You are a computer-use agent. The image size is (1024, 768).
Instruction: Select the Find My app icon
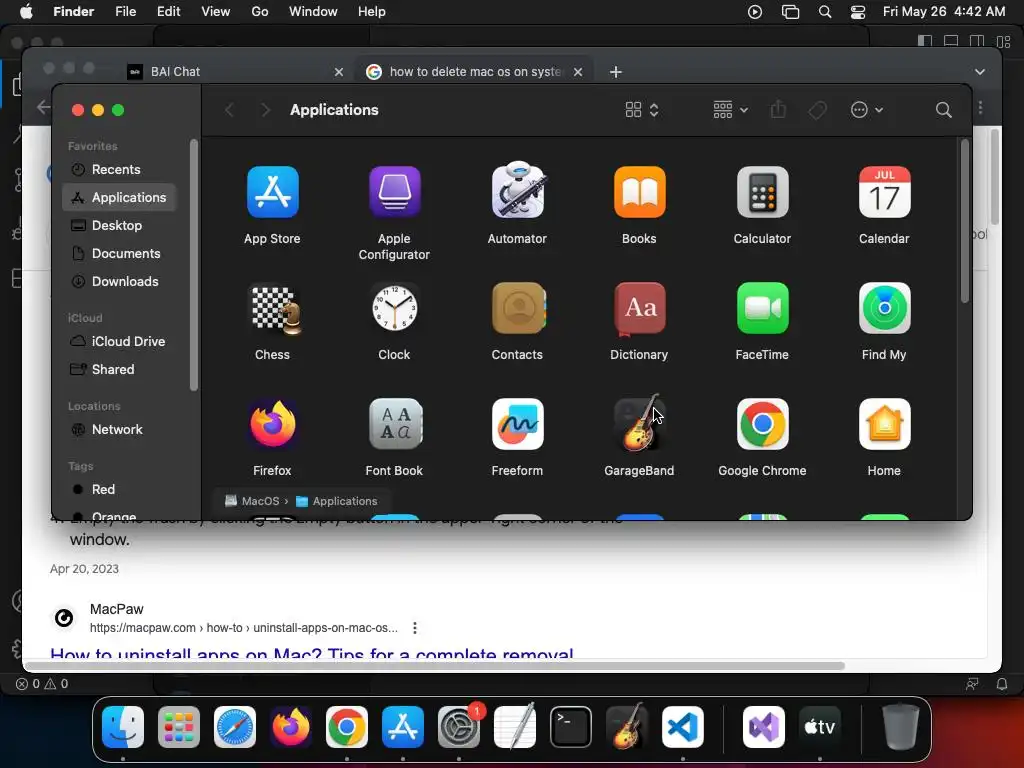(x=884, y=308)
